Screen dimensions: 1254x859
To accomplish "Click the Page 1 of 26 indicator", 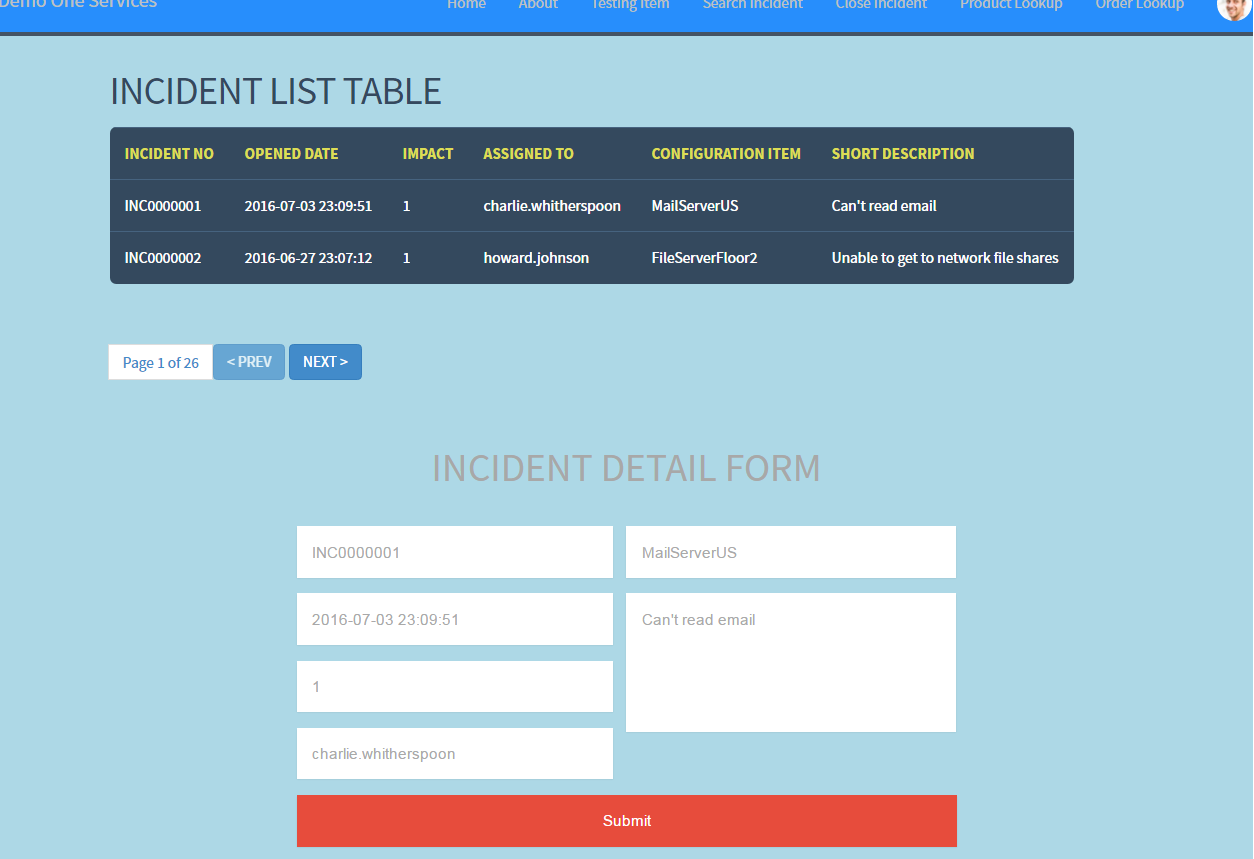I will click(x=159, y=361).
